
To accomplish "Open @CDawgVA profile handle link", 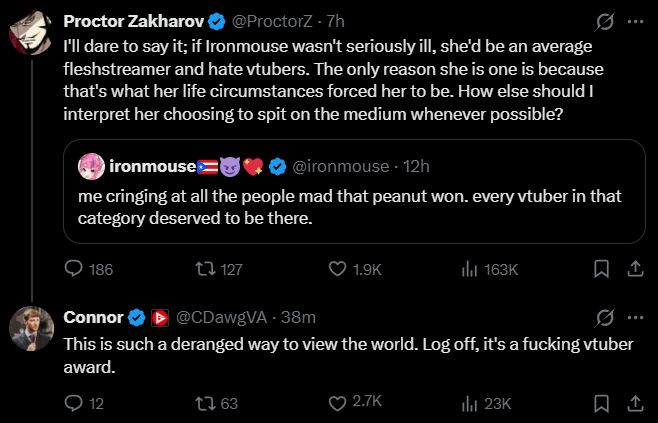I will click(222, 318).
